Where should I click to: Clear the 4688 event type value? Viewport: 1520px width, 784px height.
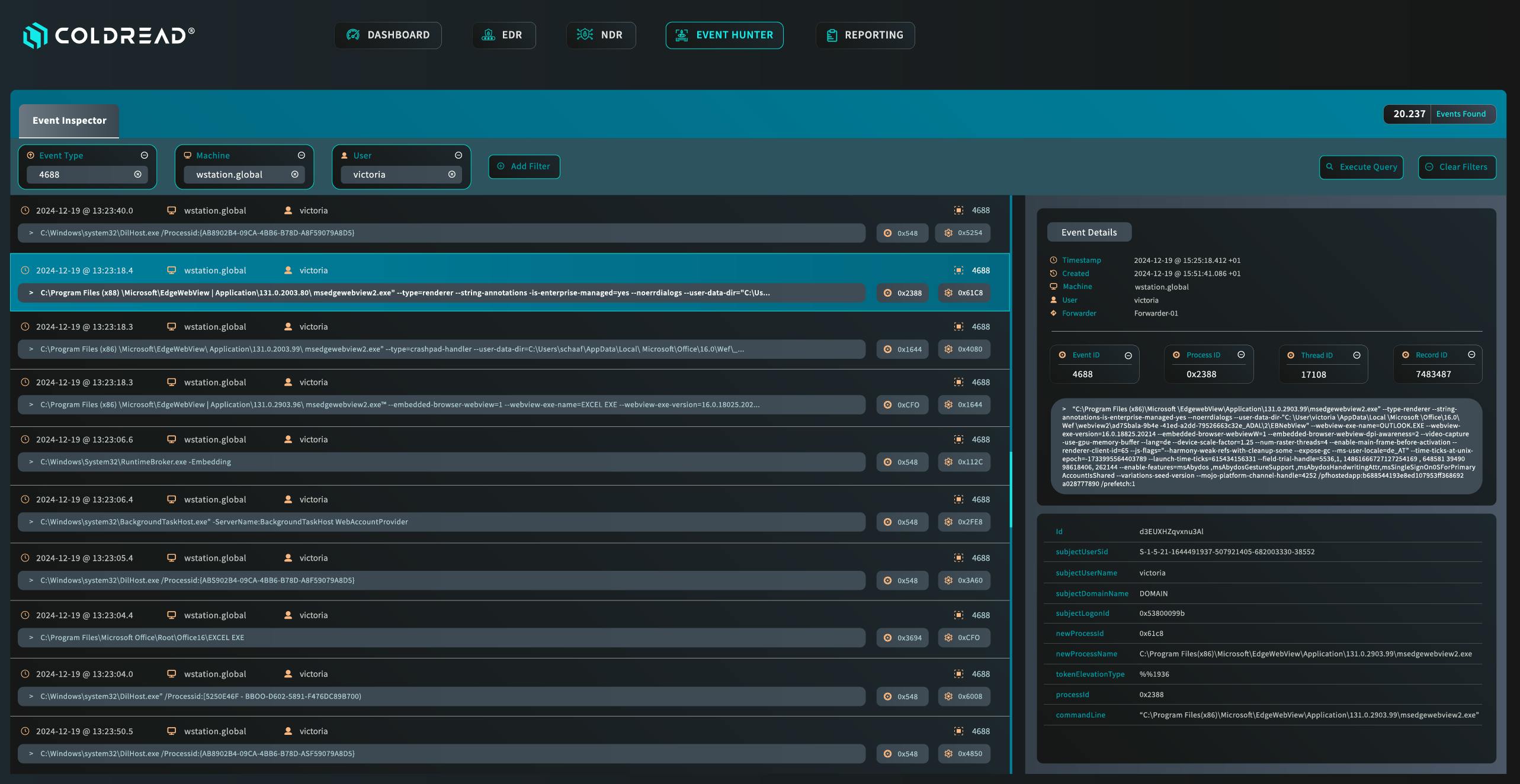click(x=137, y=174)
